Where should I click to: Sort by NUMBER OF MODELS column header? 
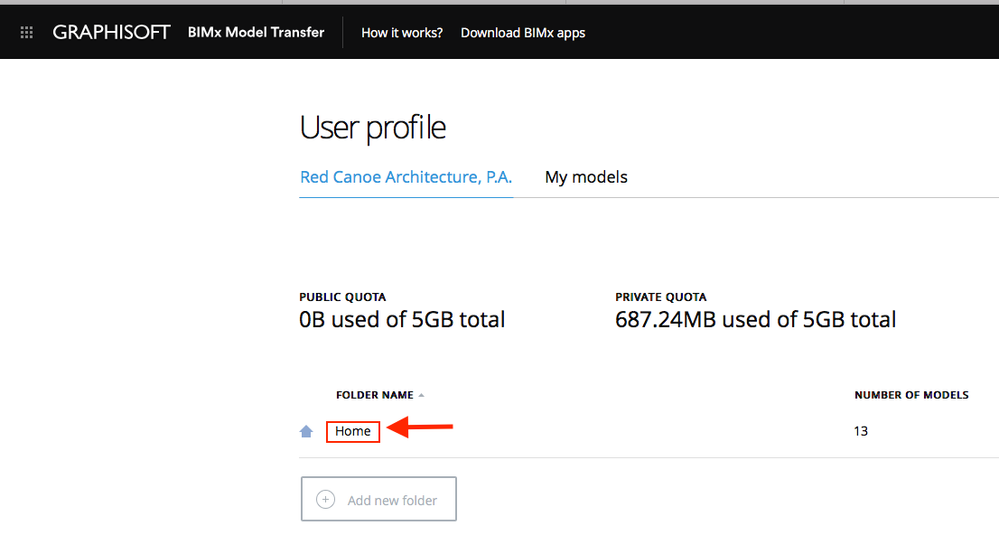tap(911, 395)
